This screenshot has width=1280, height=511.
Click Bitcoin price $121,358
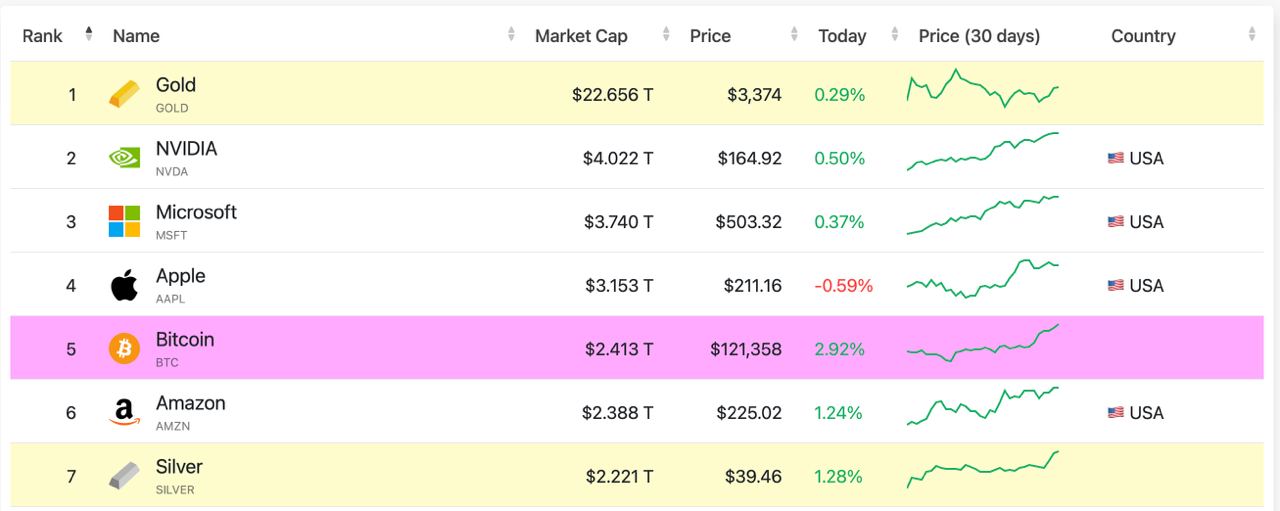click(746, 349)
